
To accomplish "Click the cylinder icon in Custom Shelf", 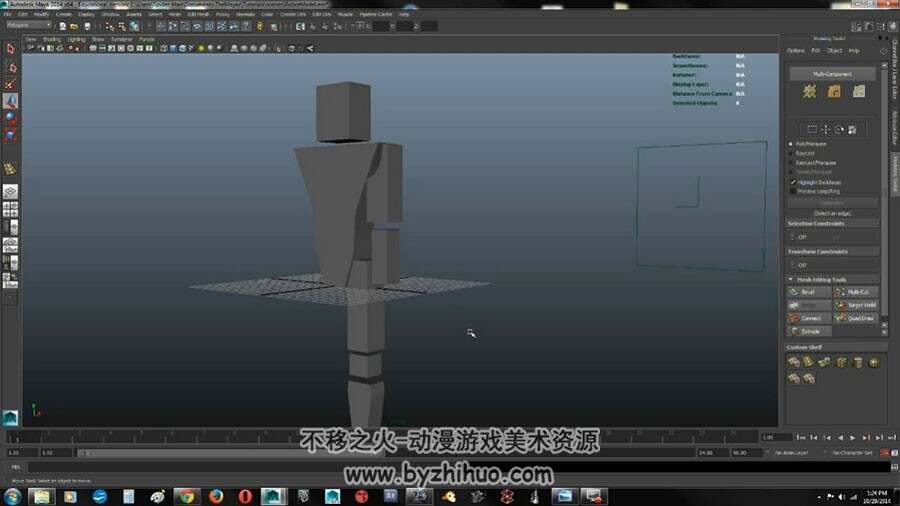I will pyautogui.click(x=858, y=362).
